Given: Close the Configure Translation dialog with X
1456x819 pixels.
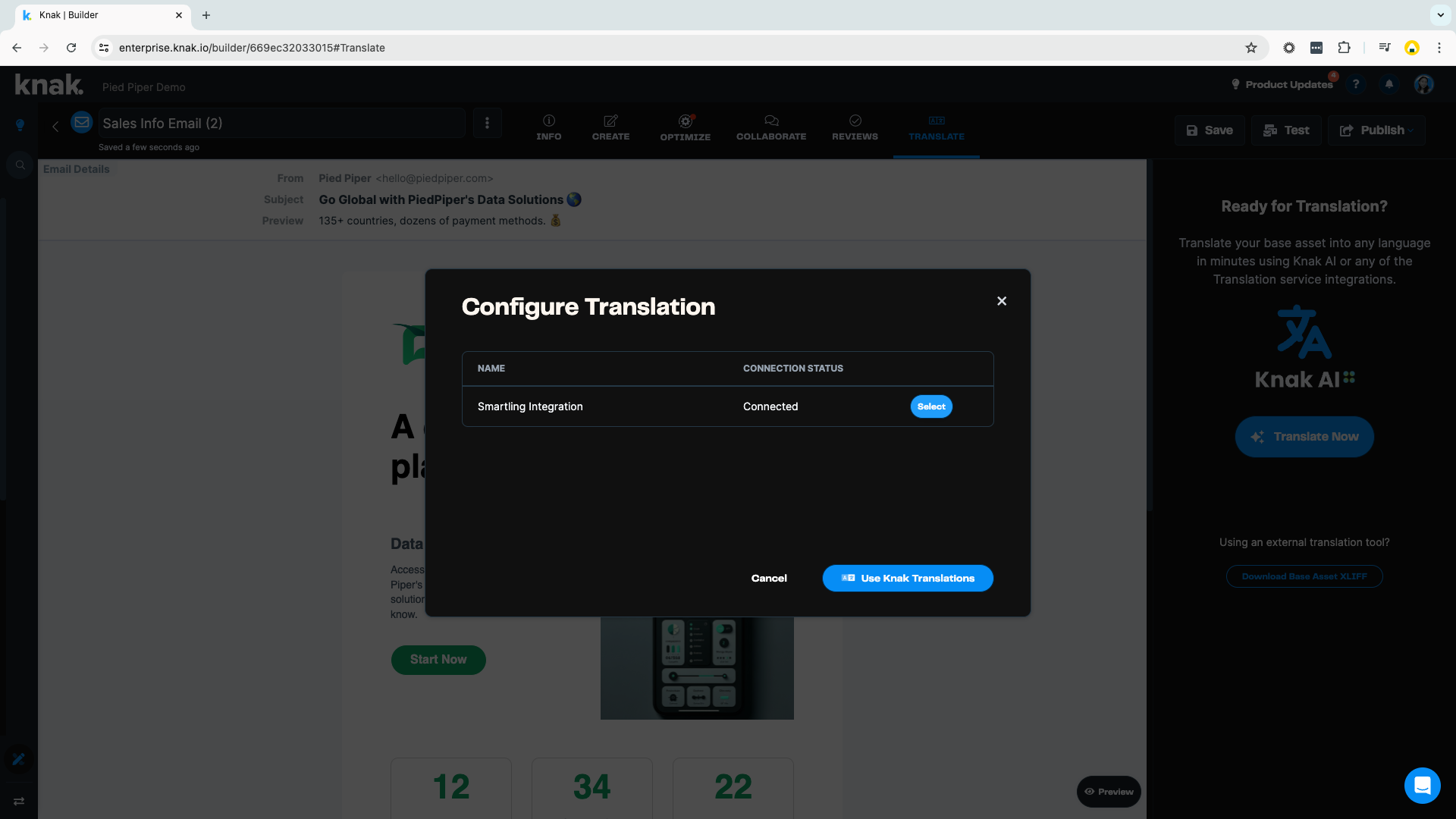Looking at the screenshot, I should pyautogui.click(x=1002, y=301).
